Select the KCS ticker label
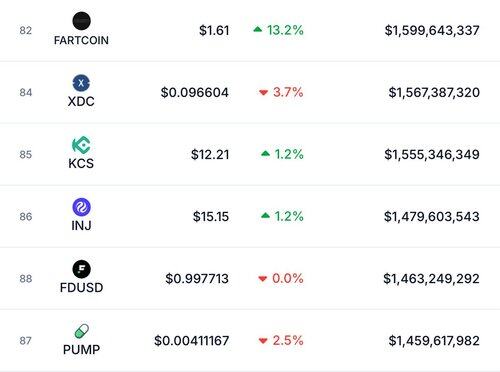This screenshot has height=372, width=500. [x=81, y=163]
